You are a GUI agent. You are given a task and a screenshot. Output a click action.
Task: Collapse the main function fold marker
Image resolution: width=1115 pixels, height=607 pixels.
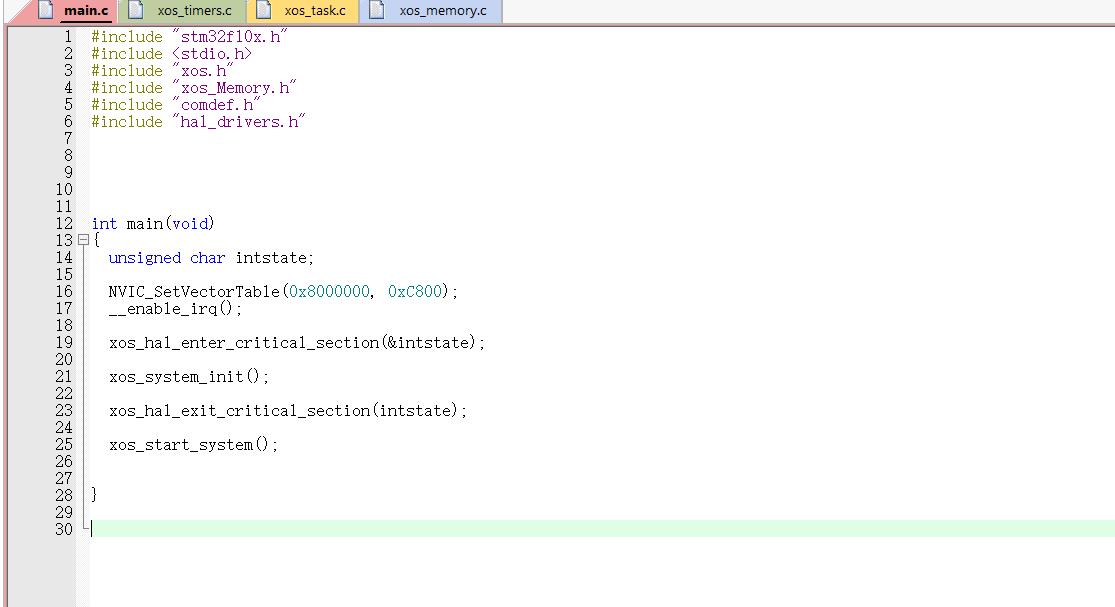[x=83, y=240]
